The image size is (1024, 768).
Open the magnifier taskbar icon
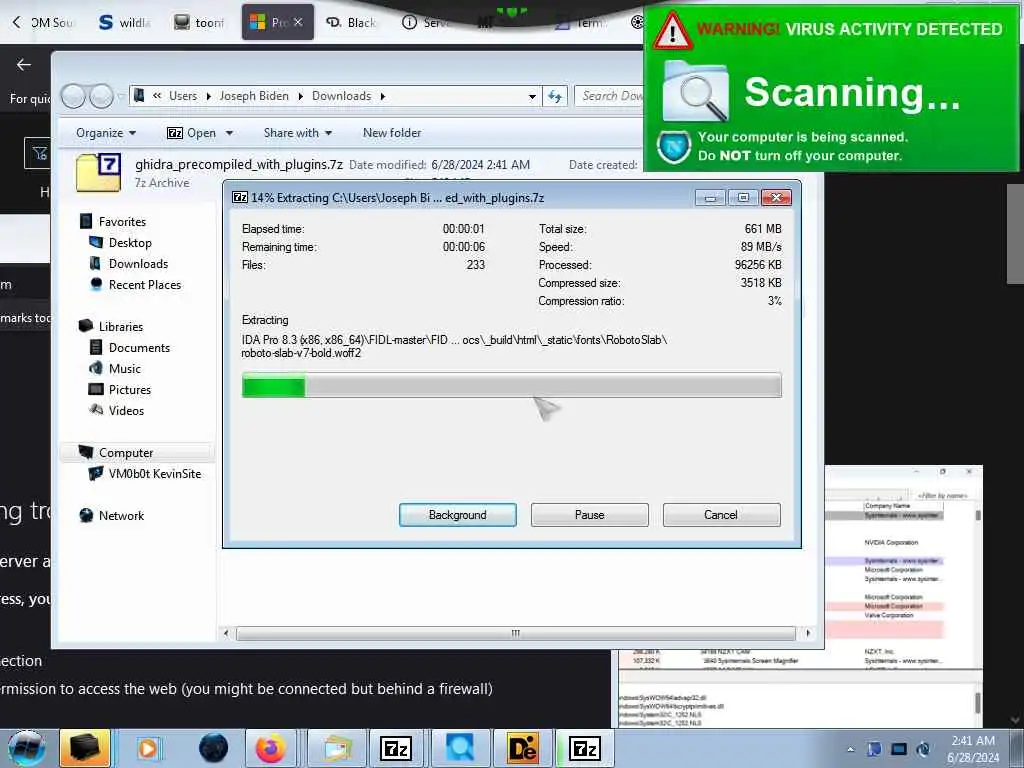click(460, 748)
